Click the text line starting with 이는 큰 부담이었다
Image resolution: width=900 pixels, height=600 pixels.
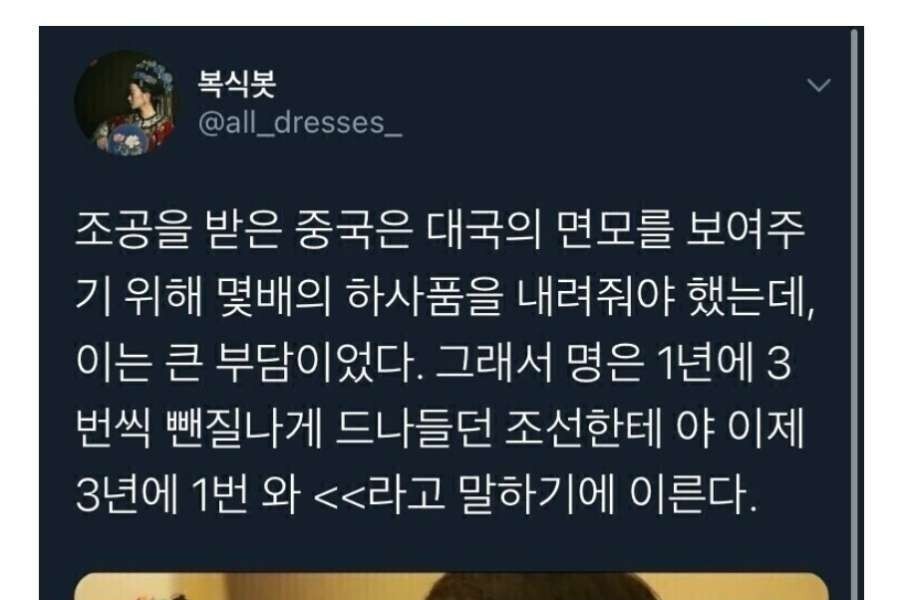tap(433, 363)
